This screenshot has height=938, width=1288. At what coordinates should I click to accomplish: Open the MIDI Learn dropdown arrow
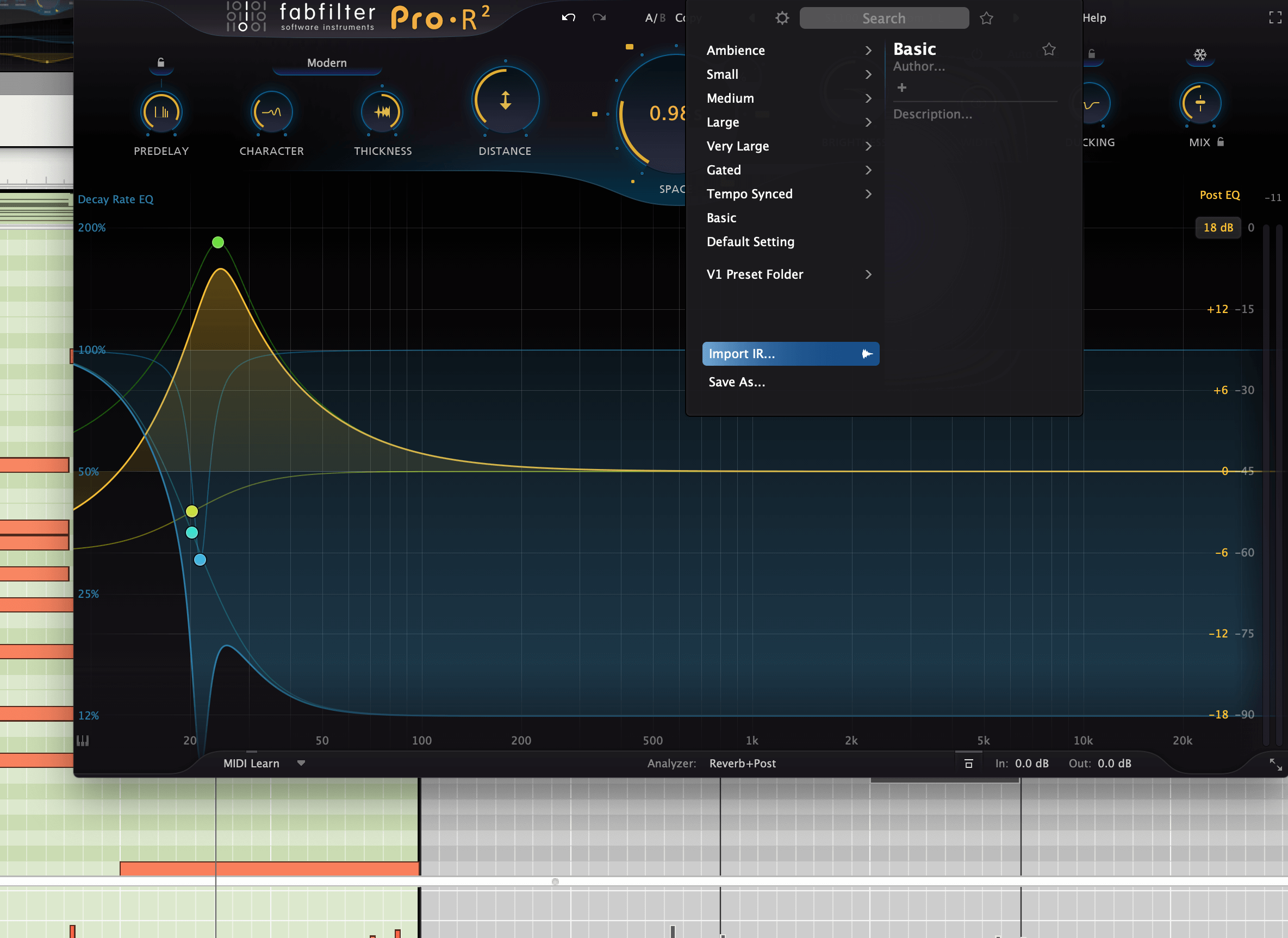301,763
